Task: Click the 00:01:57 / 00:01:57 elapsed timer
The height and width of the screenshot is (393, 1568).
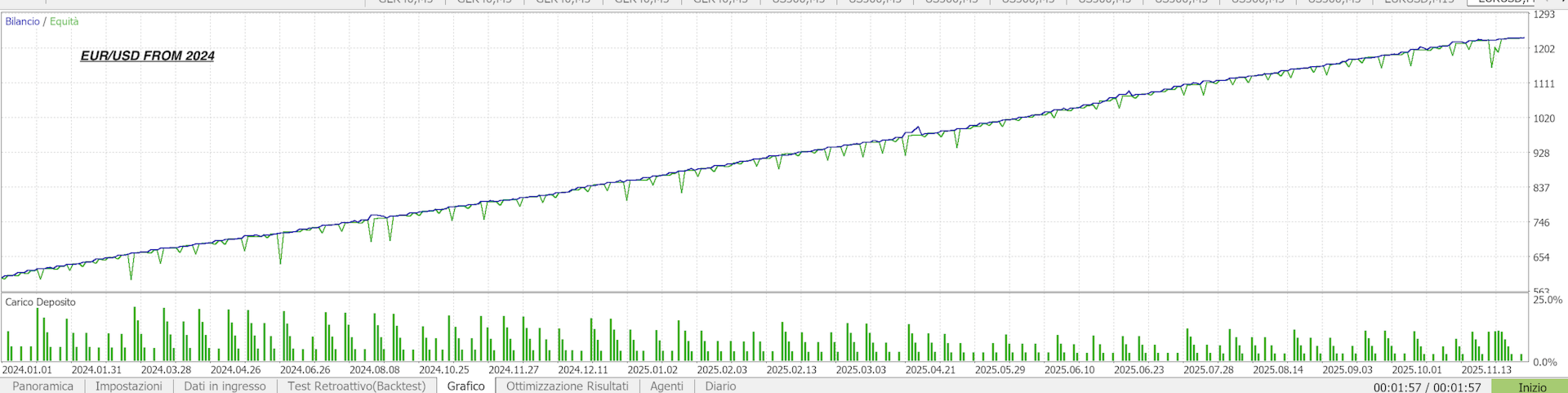Action: click(1427, 387)
